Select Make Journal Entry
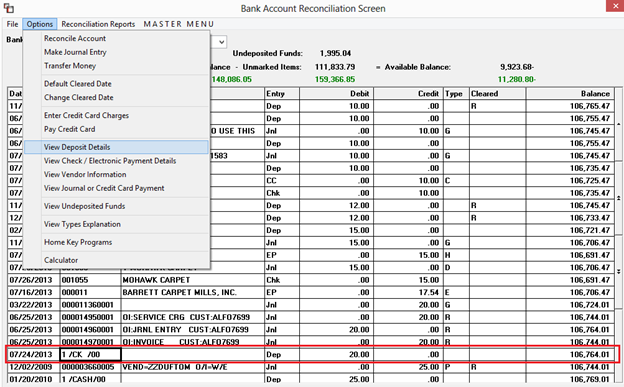 (x=75, y=52)
